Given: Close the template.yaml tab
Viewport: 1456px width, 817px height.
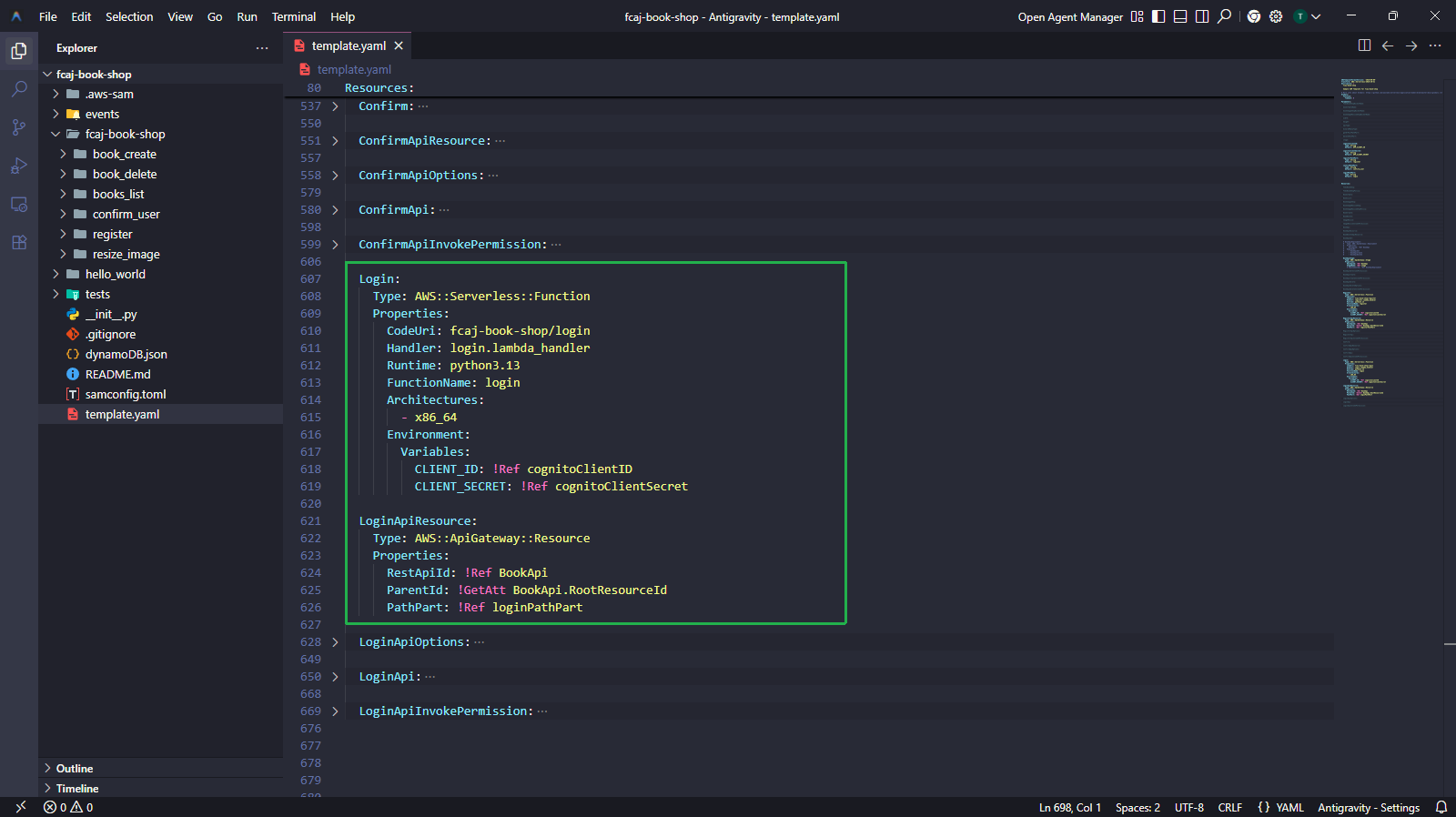Looking at the screenshot, I should pos(399,45).
